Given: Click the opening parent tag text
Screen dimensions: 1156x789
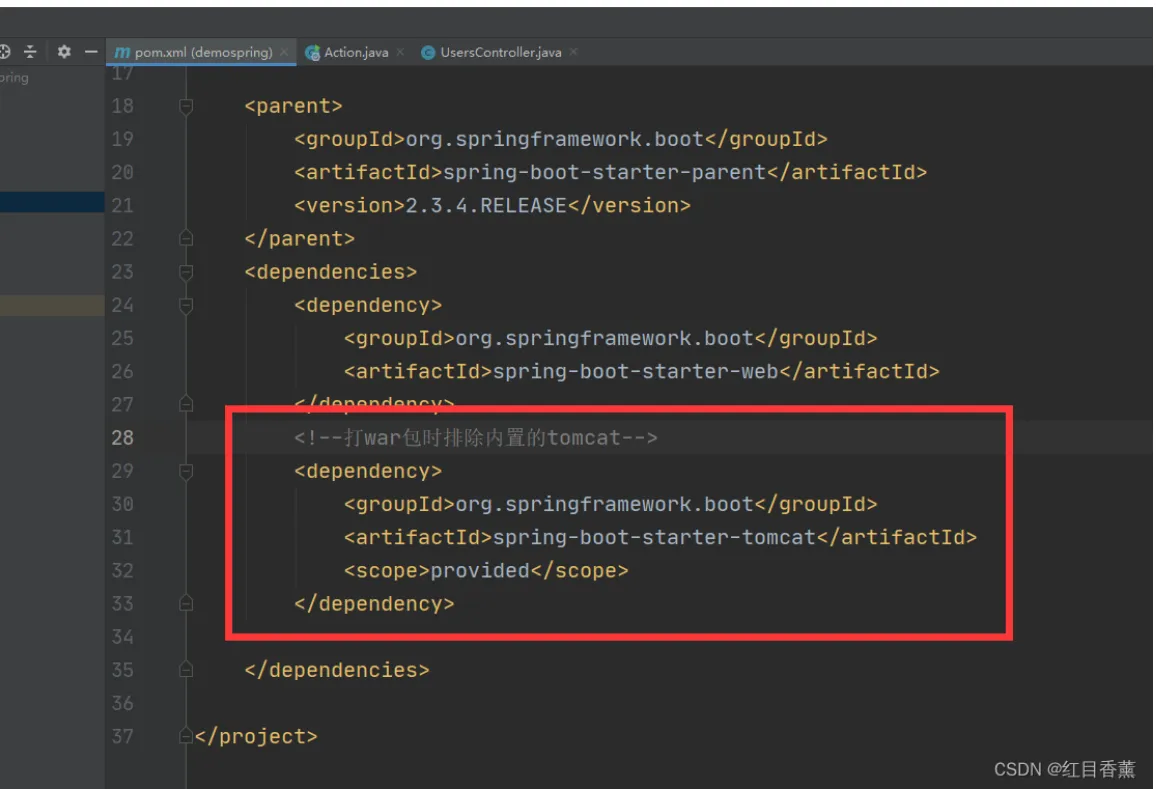Looking at the screenshot, I should [293, 106].
